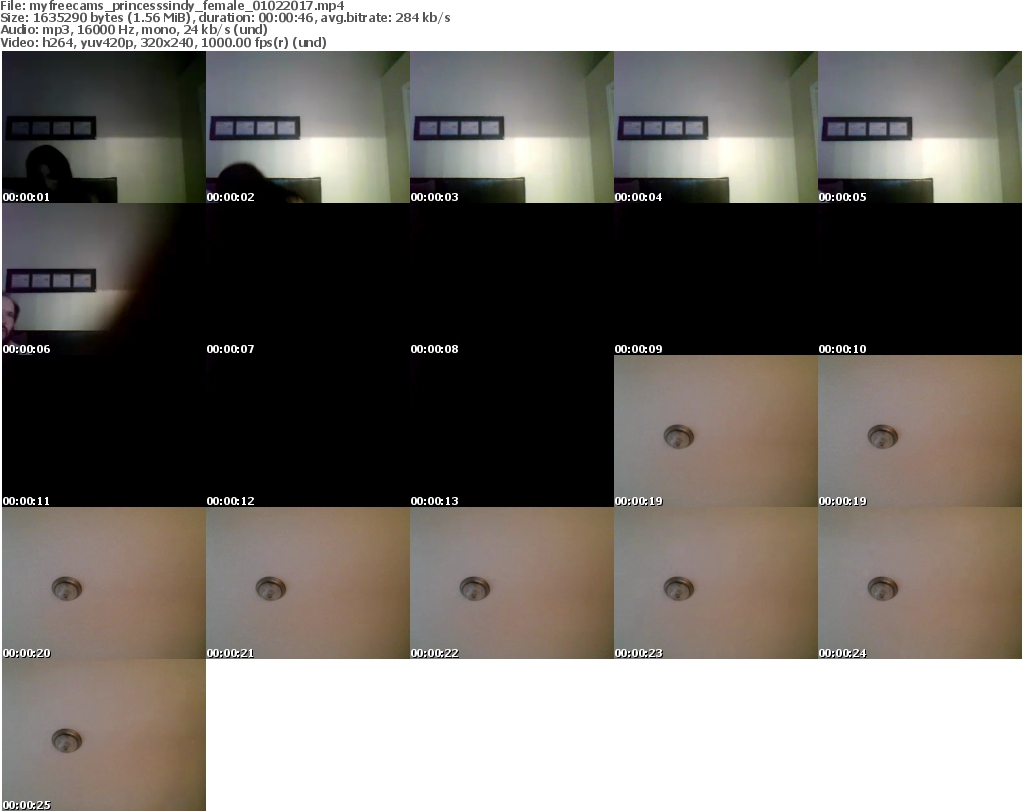Click the black thumbnail stamped 00:00:08
The width and height of the screenshot is (1024, 811).
pyautogui.click(x=512, y=279)
